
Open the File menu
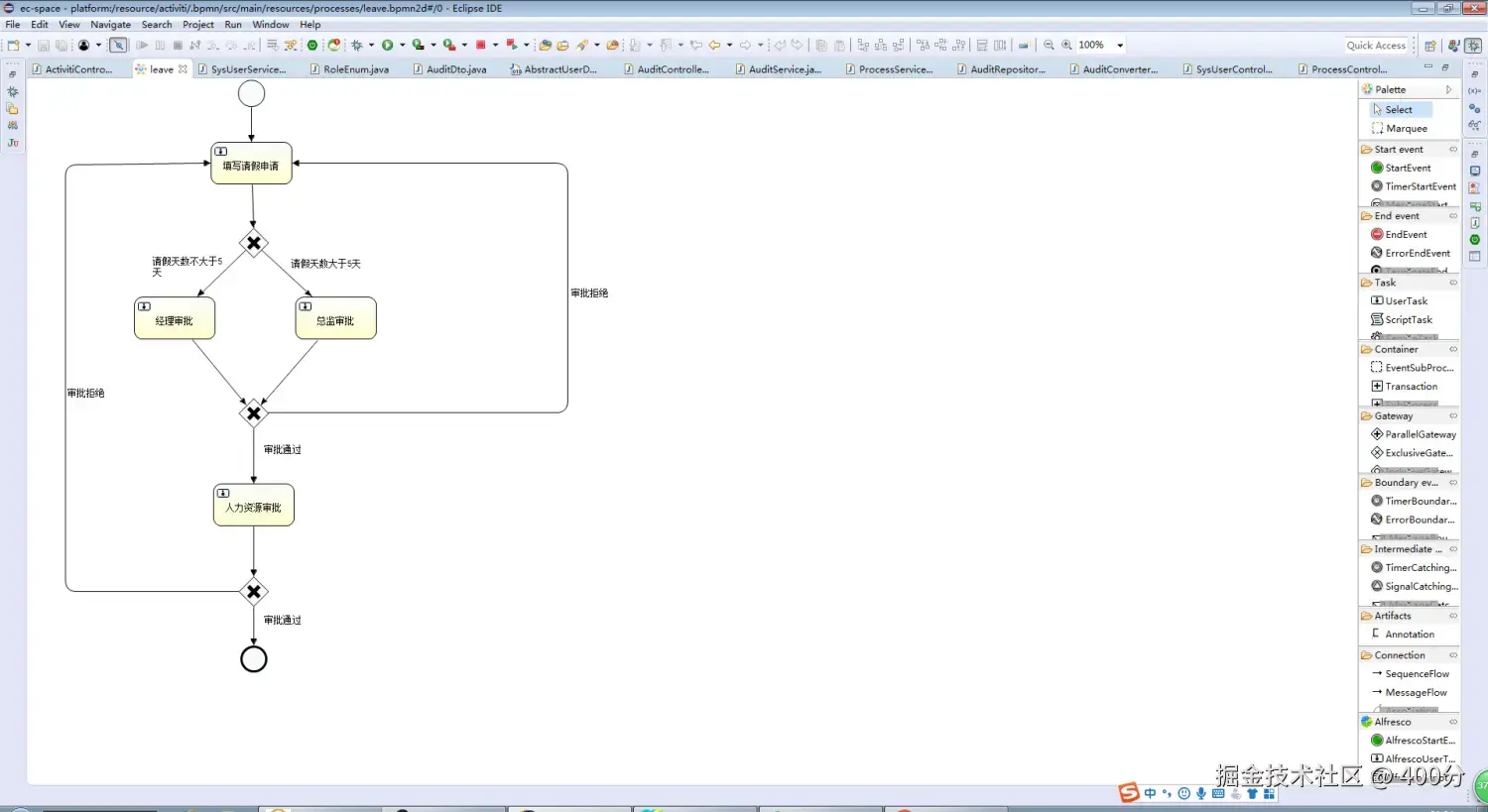pos(13,25)
